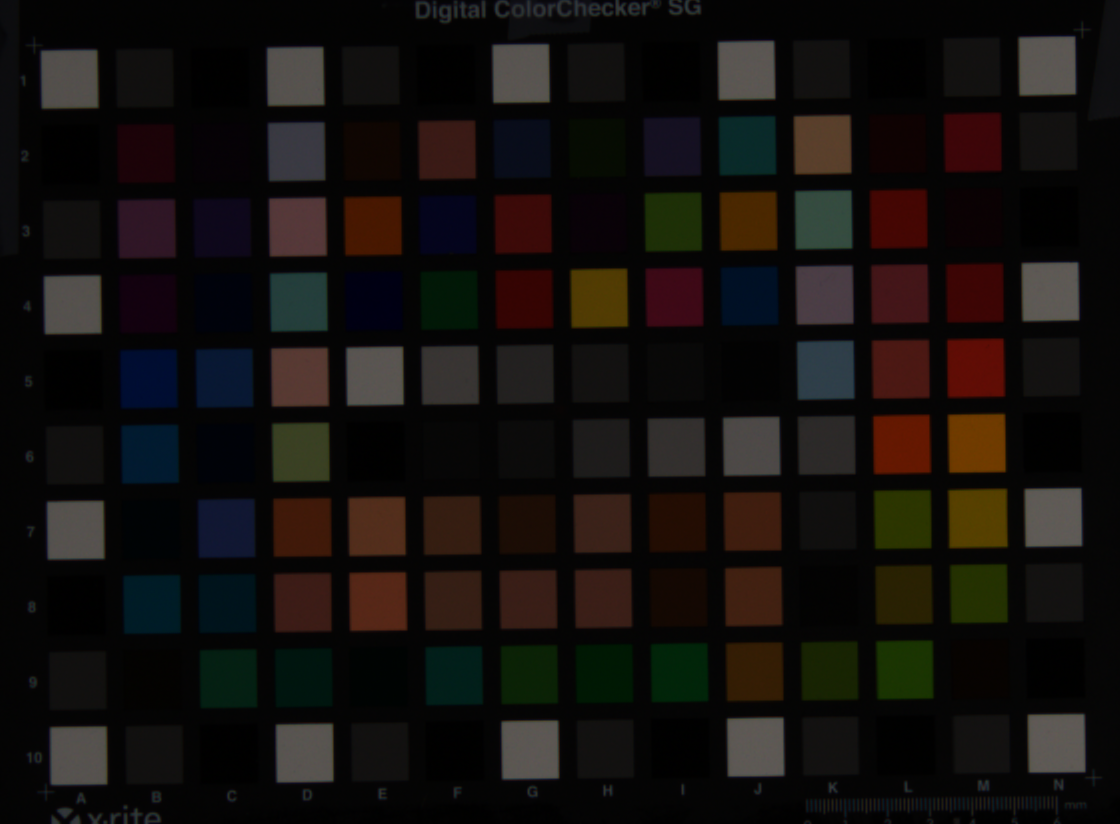Choose the dark green patch at C9
The image size is (1120, 824).
pos(229,678)
